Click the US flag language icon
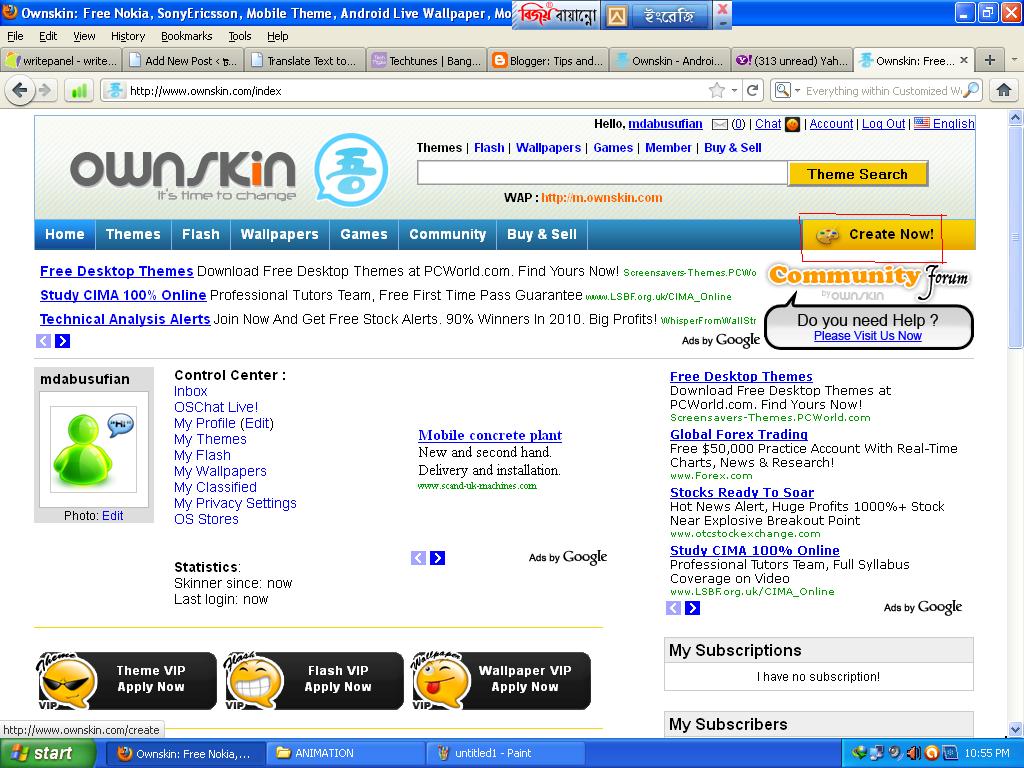Image resolution: width=1024 pixels, height=768 pixels. 922,123
